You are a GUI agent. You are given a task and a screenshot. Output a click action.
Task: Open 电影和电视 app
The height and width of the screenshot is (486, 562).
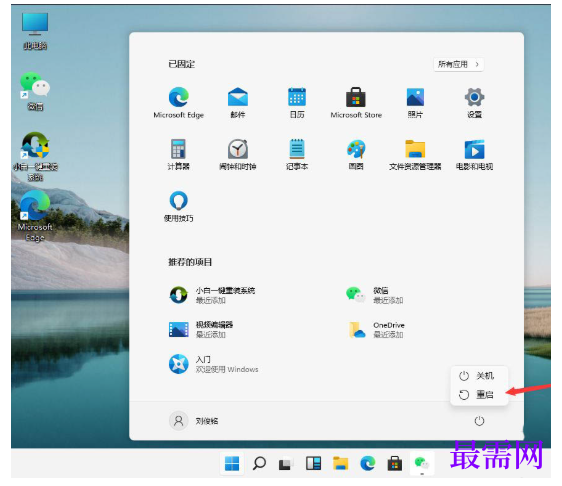pyautogui.click(x=474, y=154)
